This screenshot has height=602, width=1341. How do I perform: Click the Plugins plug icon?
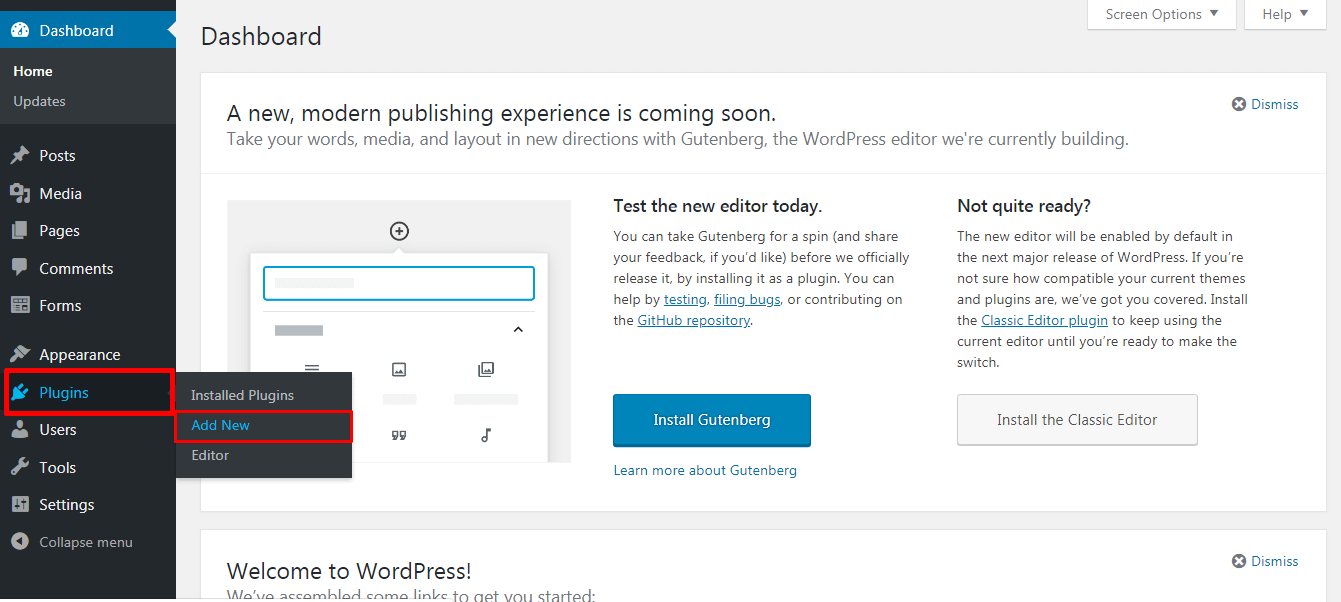(20, 392)
